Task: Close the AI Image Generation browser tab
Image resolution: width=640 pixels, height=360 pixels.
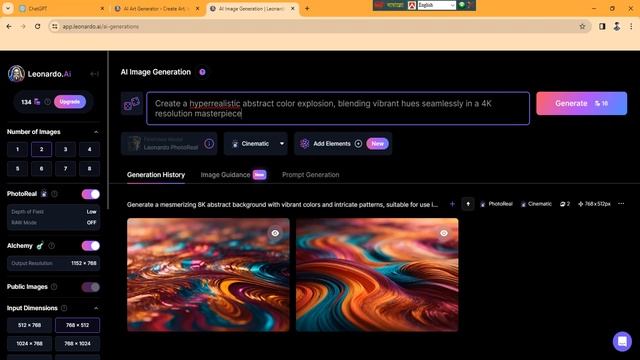Action: tap(293, 9)
